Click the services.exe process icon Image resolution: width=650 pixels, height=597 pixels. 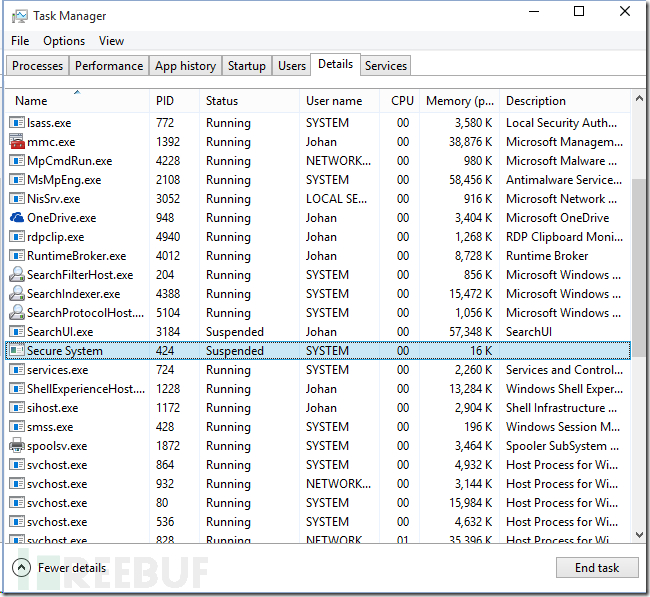click(x=17, y=369)
